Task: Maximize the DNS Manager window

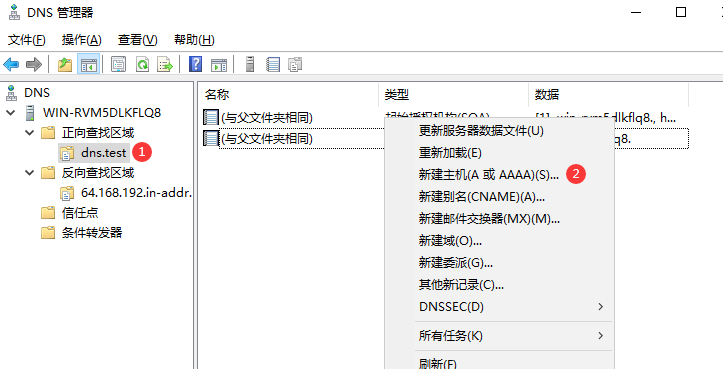Action: click(x=681, y=12)
